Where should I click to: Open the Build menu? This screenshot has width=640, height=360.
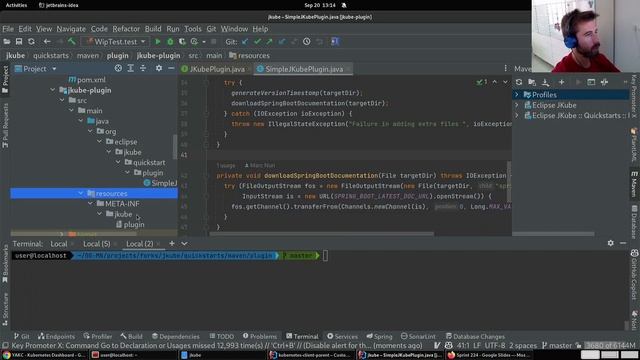(153, 29)
